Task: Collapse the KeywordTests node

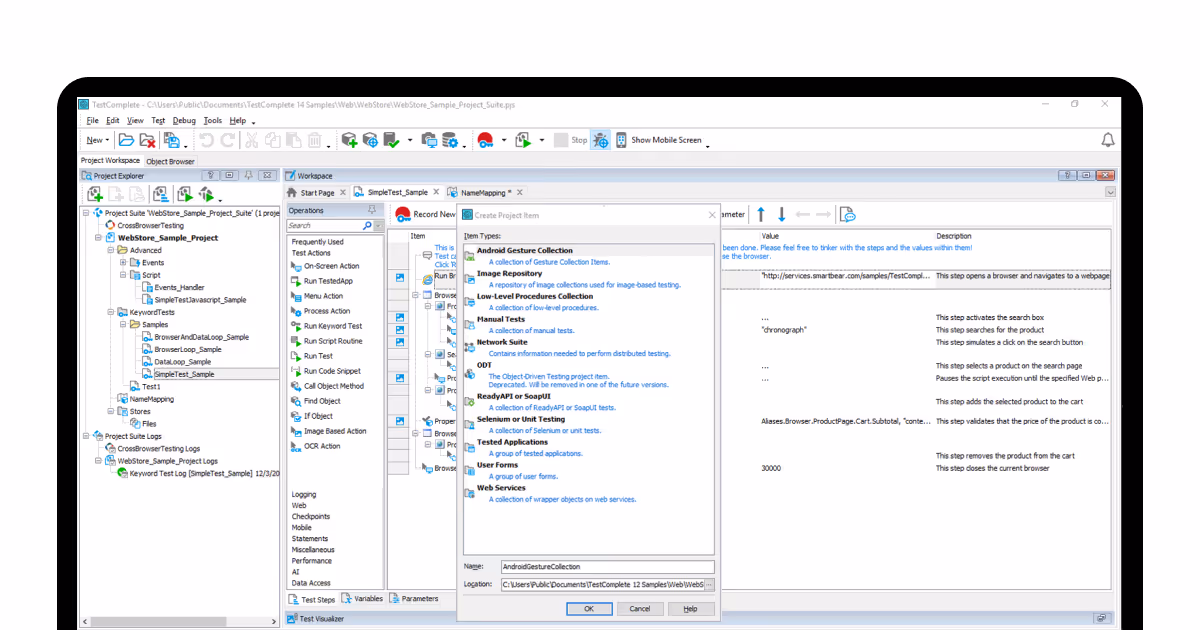Action: pyautogui.click(x=110, y=312)
